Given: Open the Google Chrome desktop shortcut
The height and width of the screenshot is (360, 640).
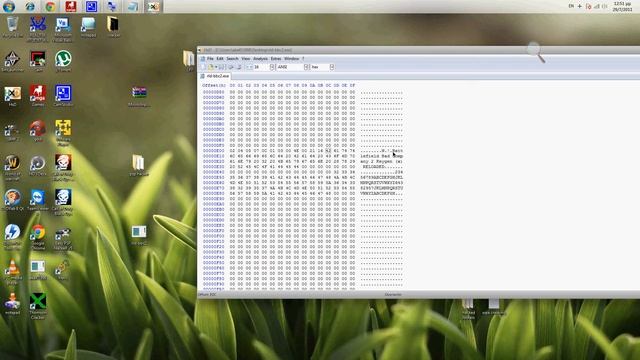Looking at the screenshot, I should coord(38,237).
